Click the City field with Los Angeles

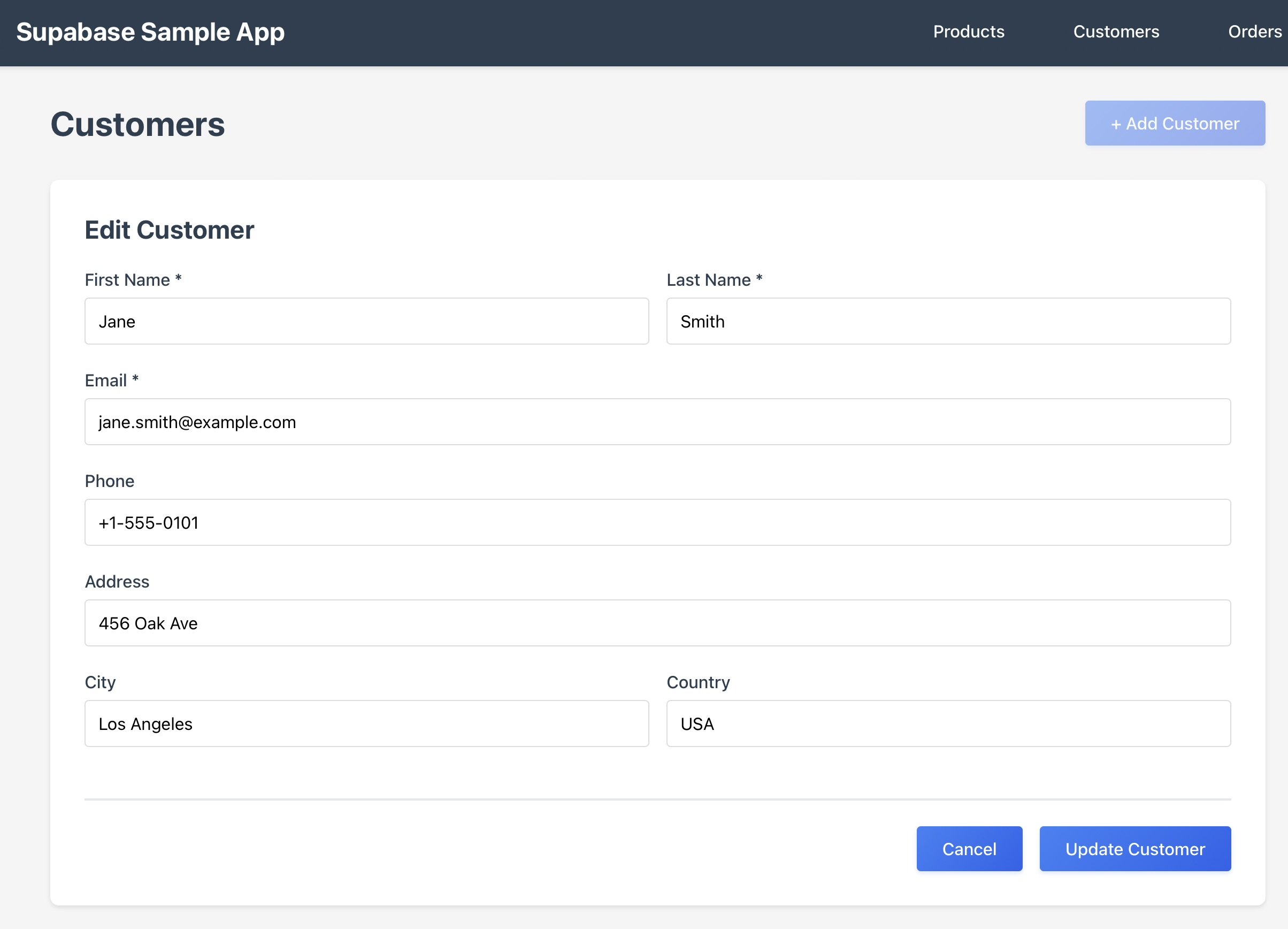pyautogui.click(x=366, y=724)
